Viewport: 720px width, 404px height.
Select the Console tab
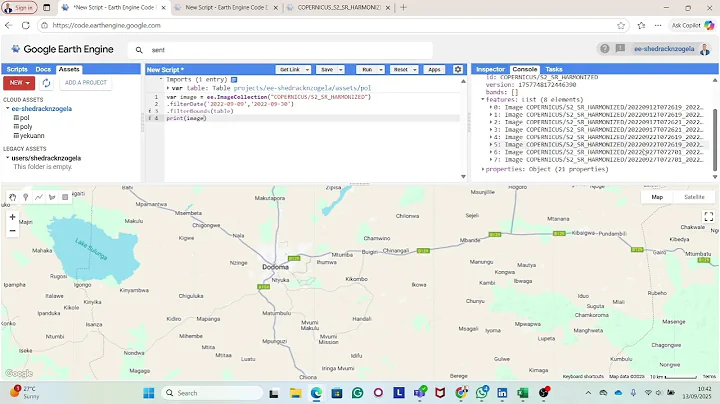[524, 69]
